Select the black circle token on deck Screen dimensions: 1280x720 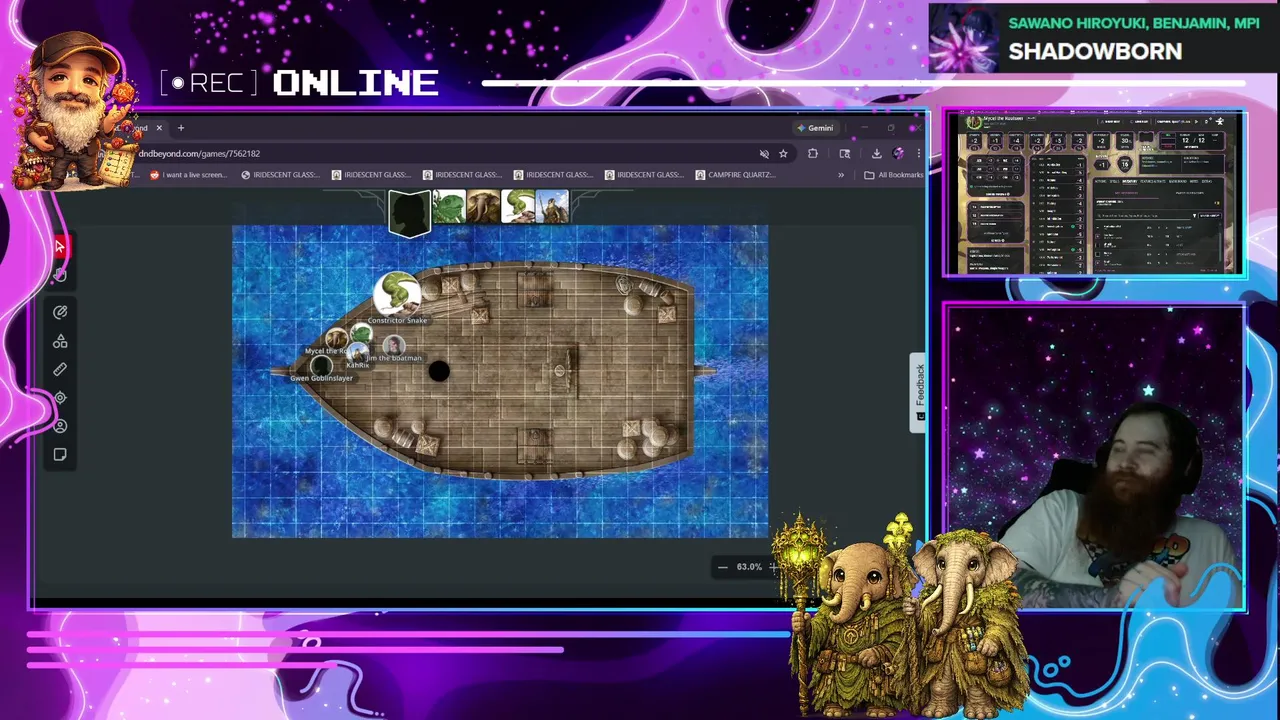(x=439, y=372)
